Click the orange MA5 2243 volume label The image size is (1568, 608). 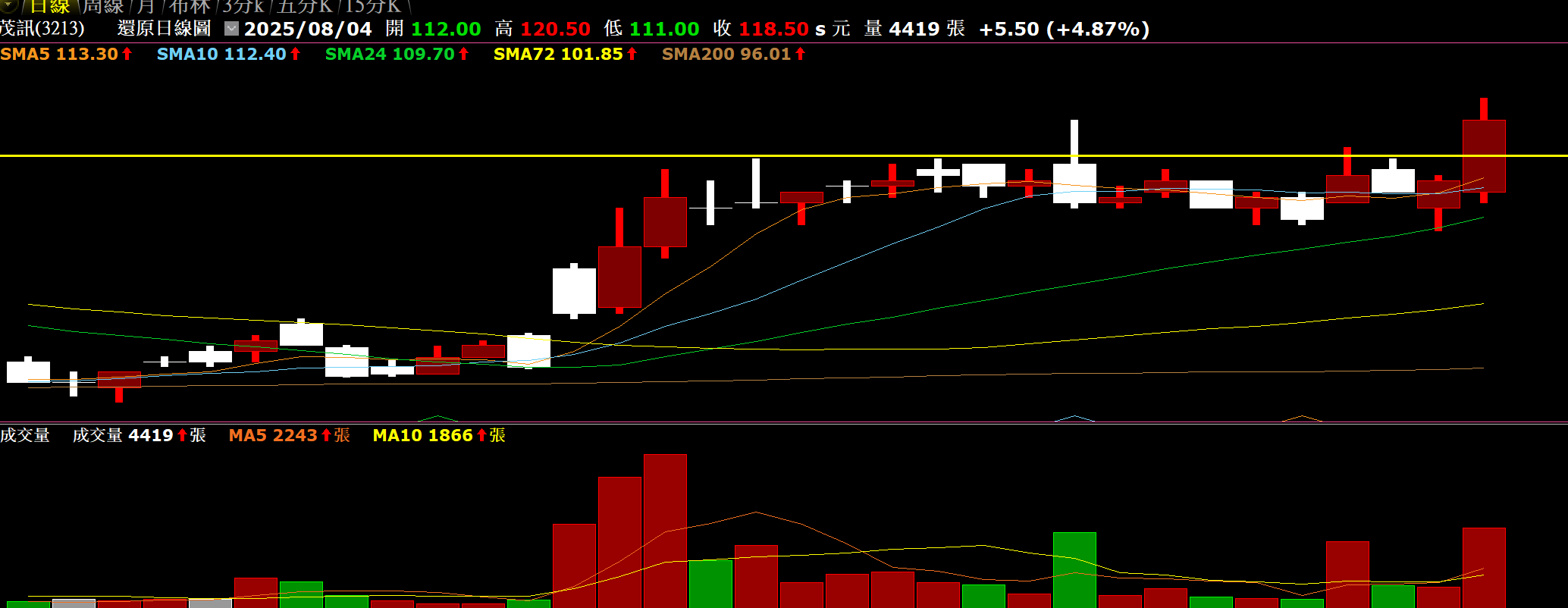pyautogui.click(x=289, y=436)
